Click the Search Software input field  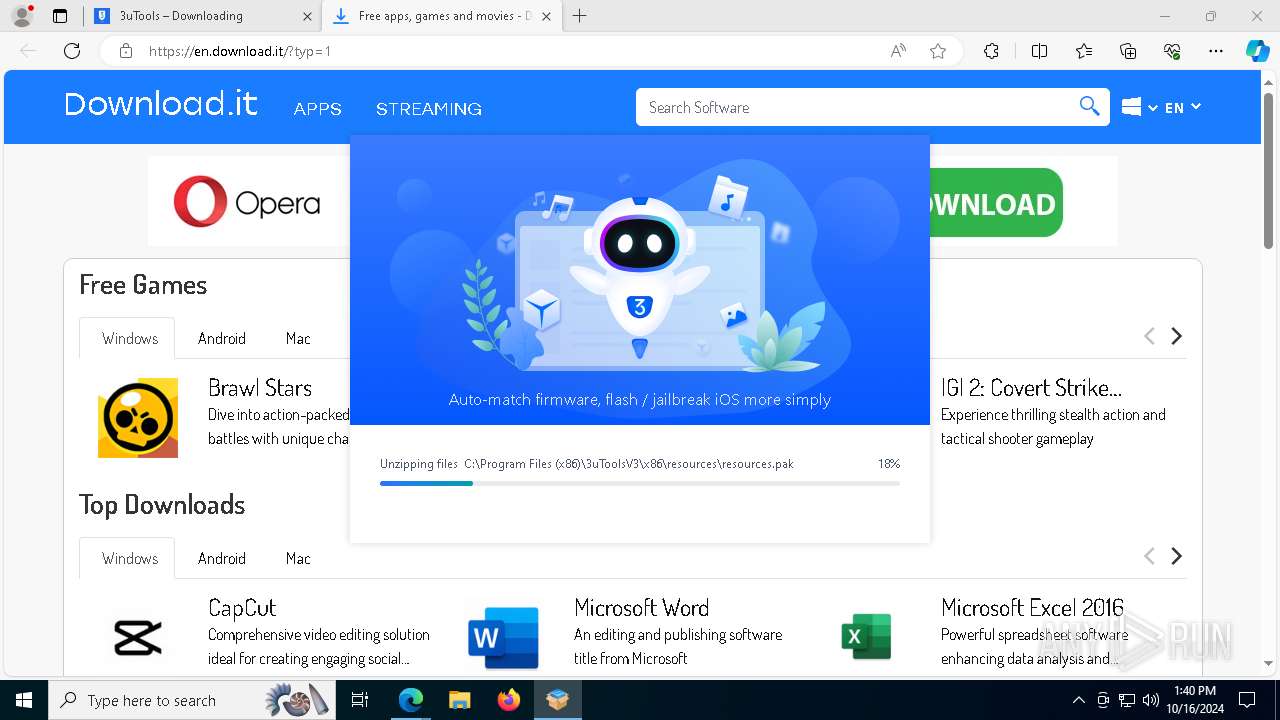pyautogui.click(x=857, y=107)
